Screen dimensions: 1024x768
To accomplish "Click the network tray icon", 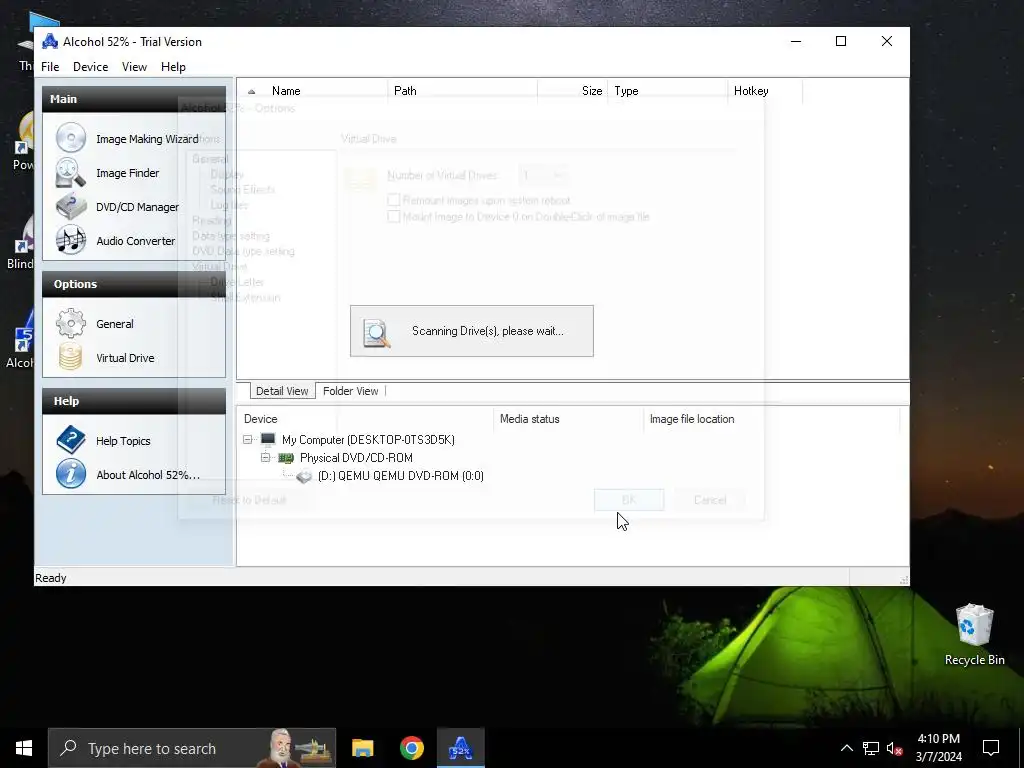I will 871,748.
